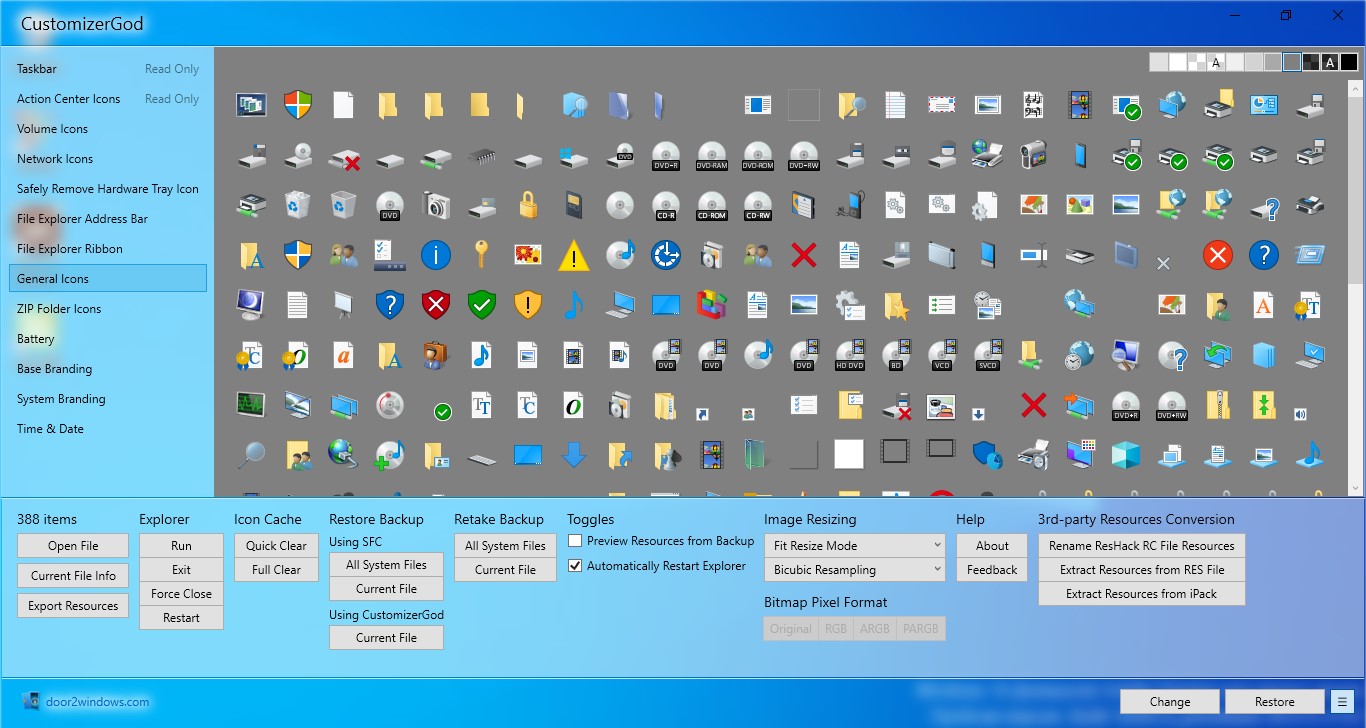This screenshot has width=1366, height=728.
Task: Click the gold padlock icon
Action: (528, 205)
